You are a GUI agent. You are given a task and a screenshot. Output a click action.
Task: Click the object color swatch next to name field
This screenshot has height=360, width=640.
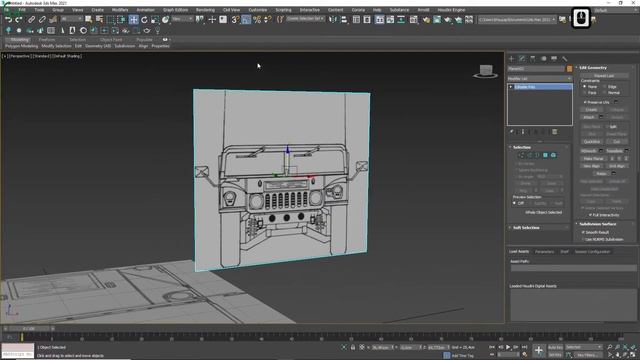[x=569, y=69]
